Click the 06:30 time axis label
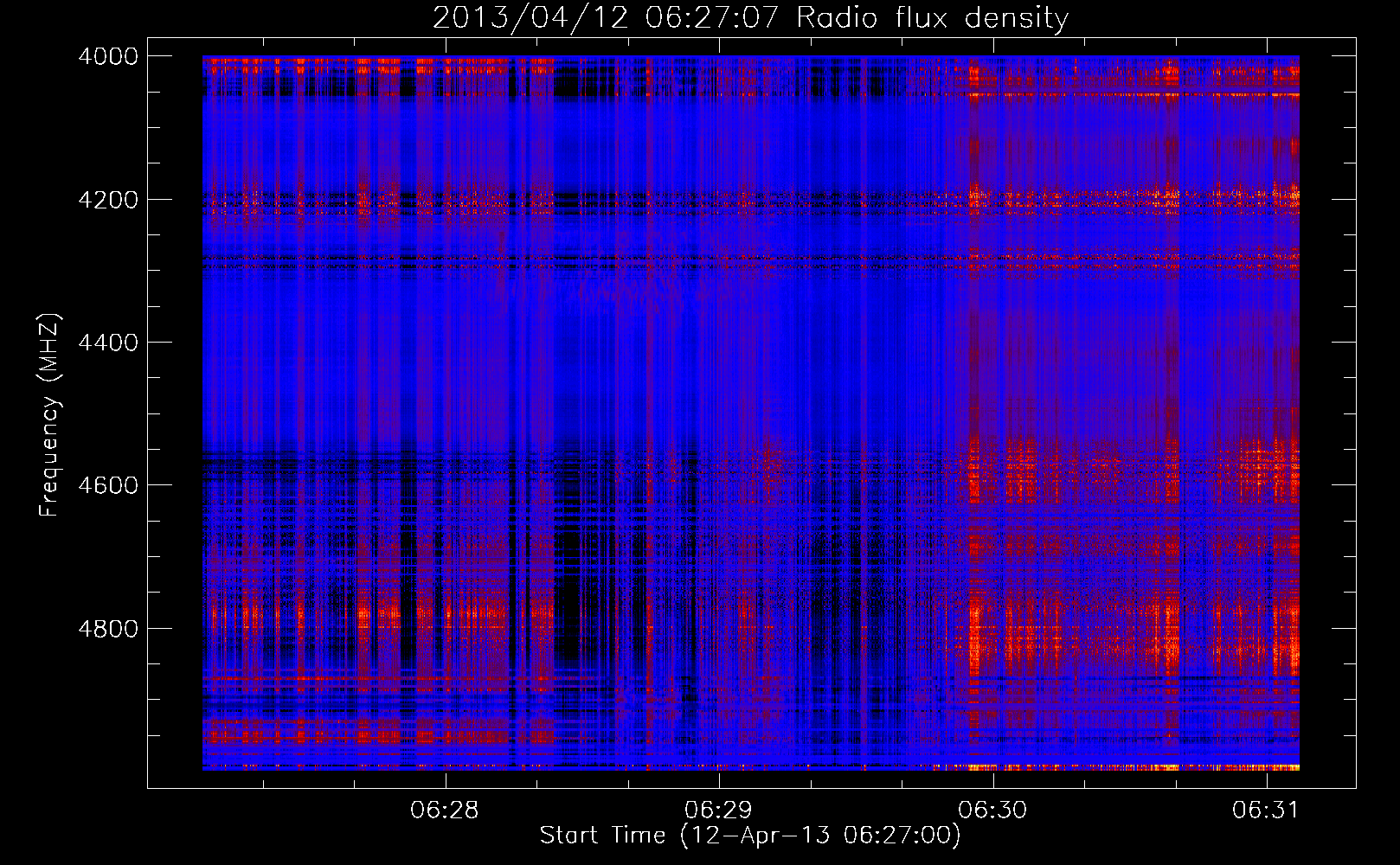This screenshot has height=865, width=1400. tap(992, 811)
